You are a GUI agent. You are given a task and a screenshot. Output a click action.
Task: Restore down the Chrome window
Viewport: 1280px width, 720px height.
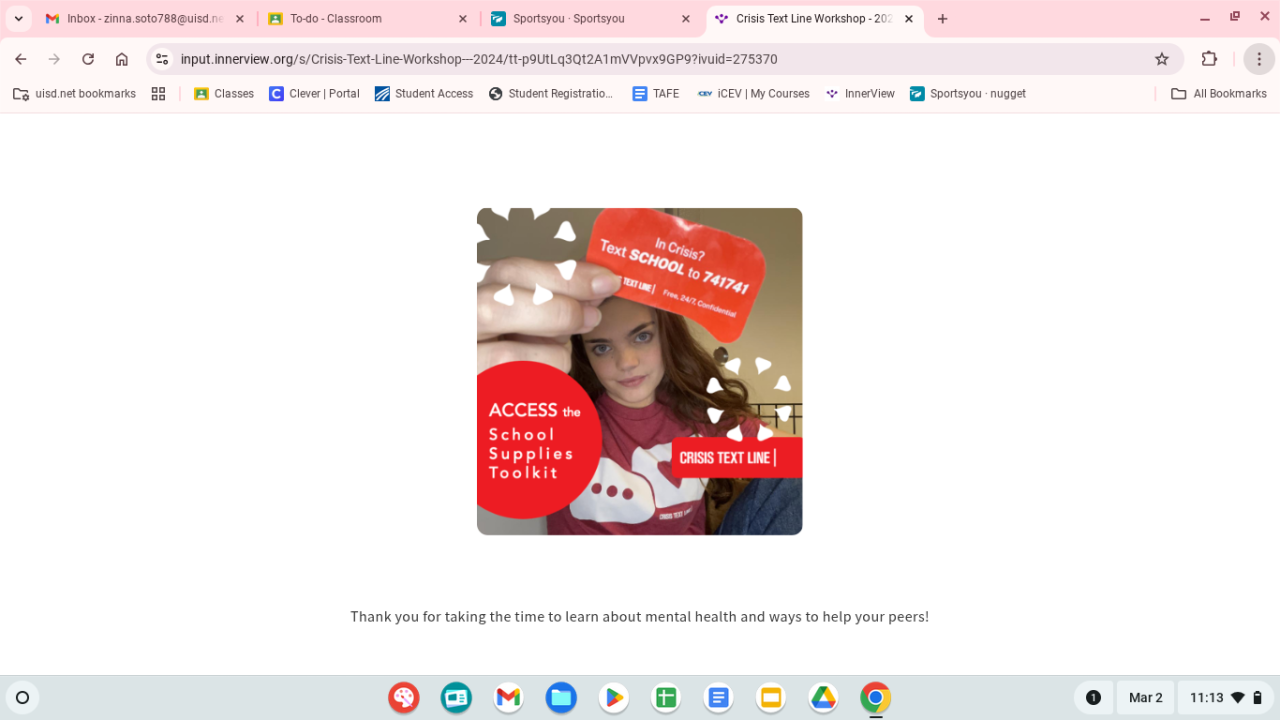pos(1235,17)
